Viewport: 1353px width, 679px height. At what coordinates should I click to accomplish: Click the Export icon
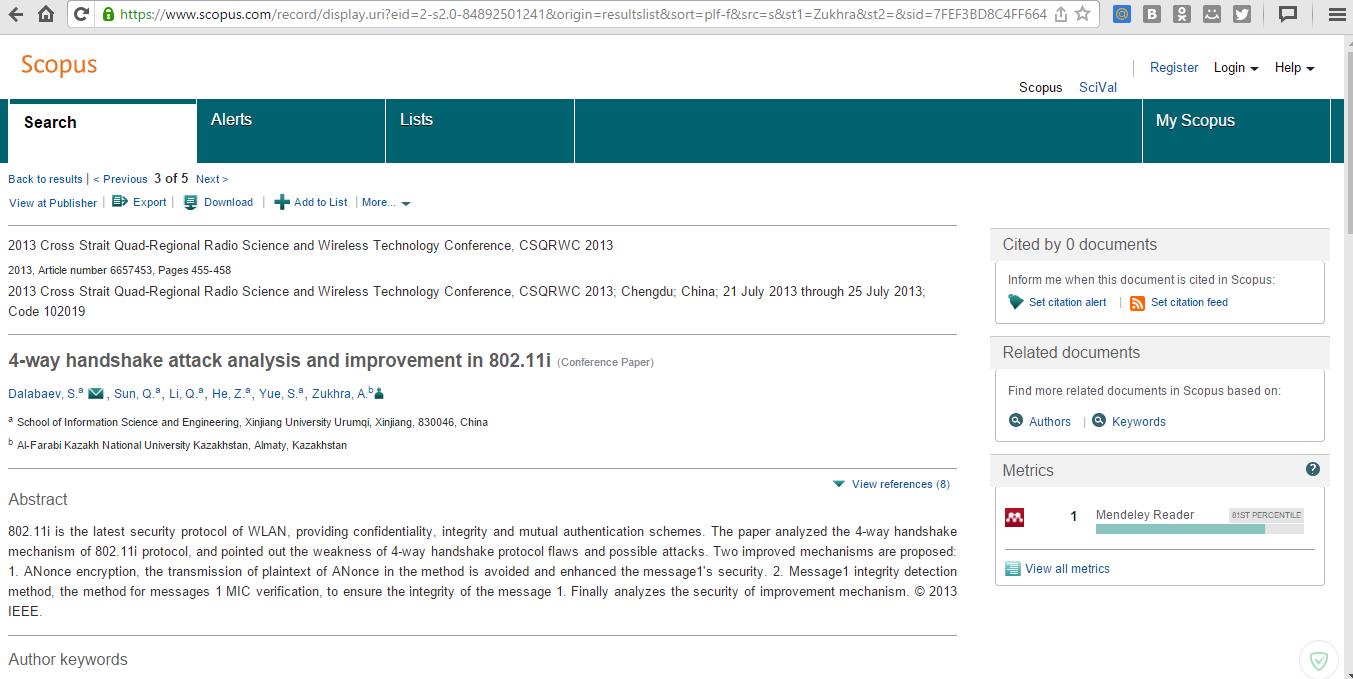(x=120, y=202)
